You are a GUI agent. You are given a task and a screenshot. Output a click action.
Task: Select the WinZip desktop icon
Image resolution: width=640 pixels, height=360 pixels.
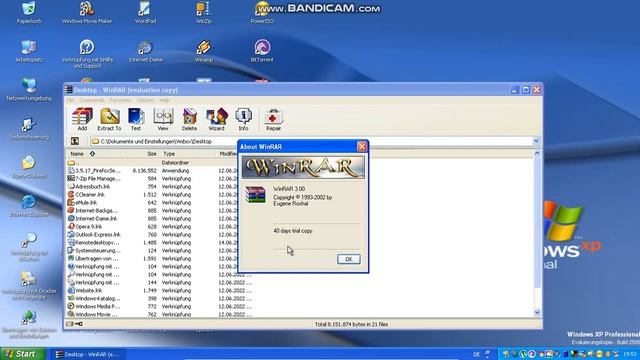coord(204,13)
